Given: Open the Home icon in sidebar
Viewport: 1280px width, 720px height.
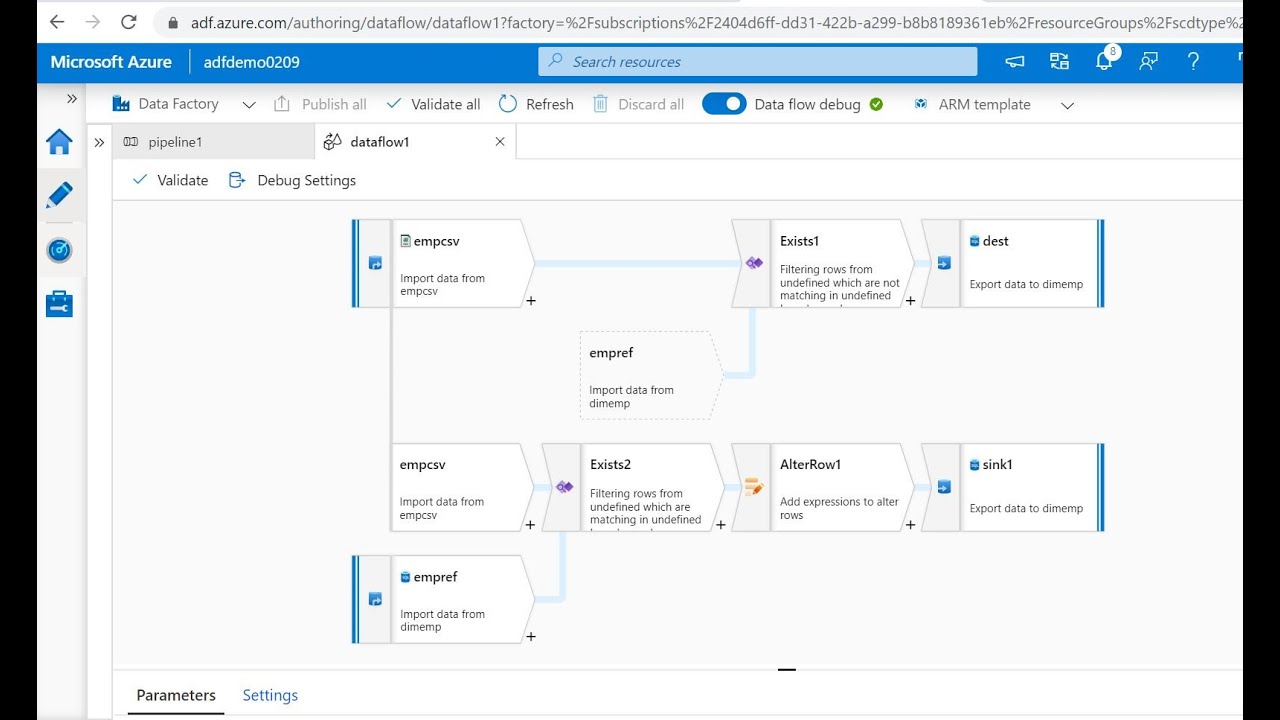Looking at the screenshot, I should (x=59, y=142).
